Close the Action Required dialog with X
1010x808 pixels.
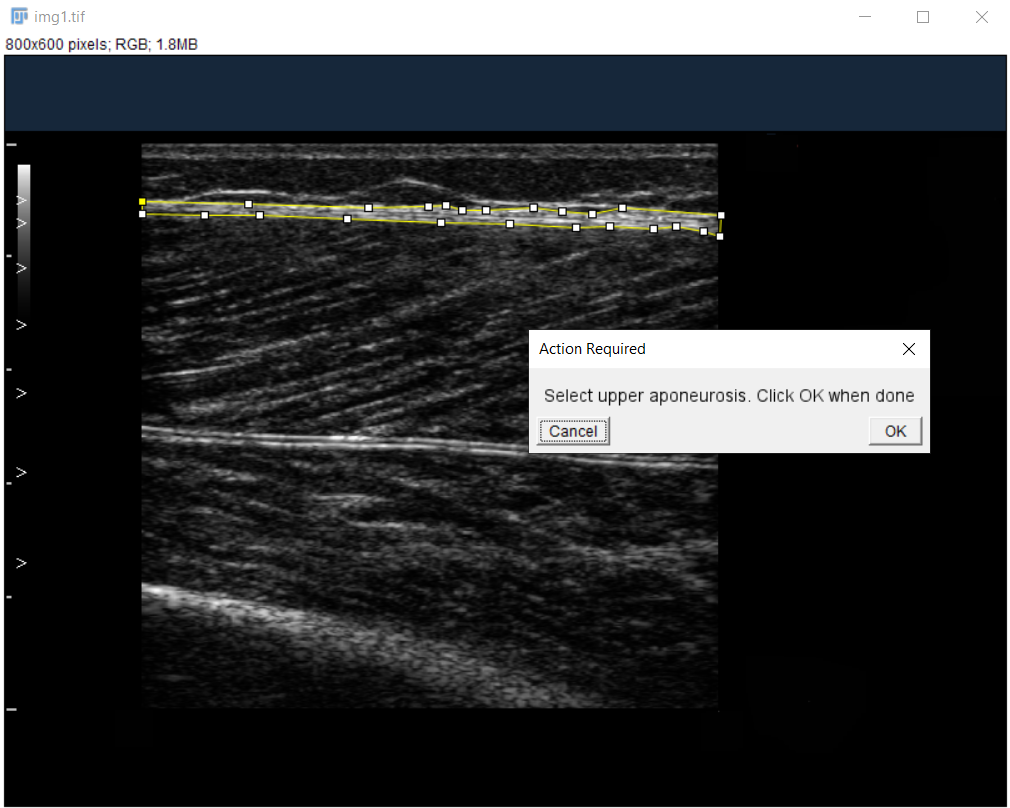pyautogui.click(x=908, y=349)
